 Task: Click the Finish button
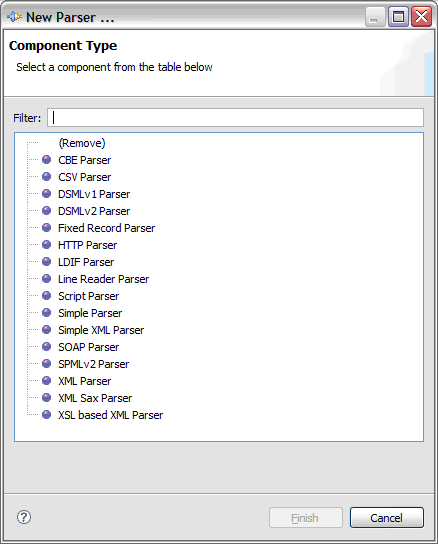click(305, 518)
